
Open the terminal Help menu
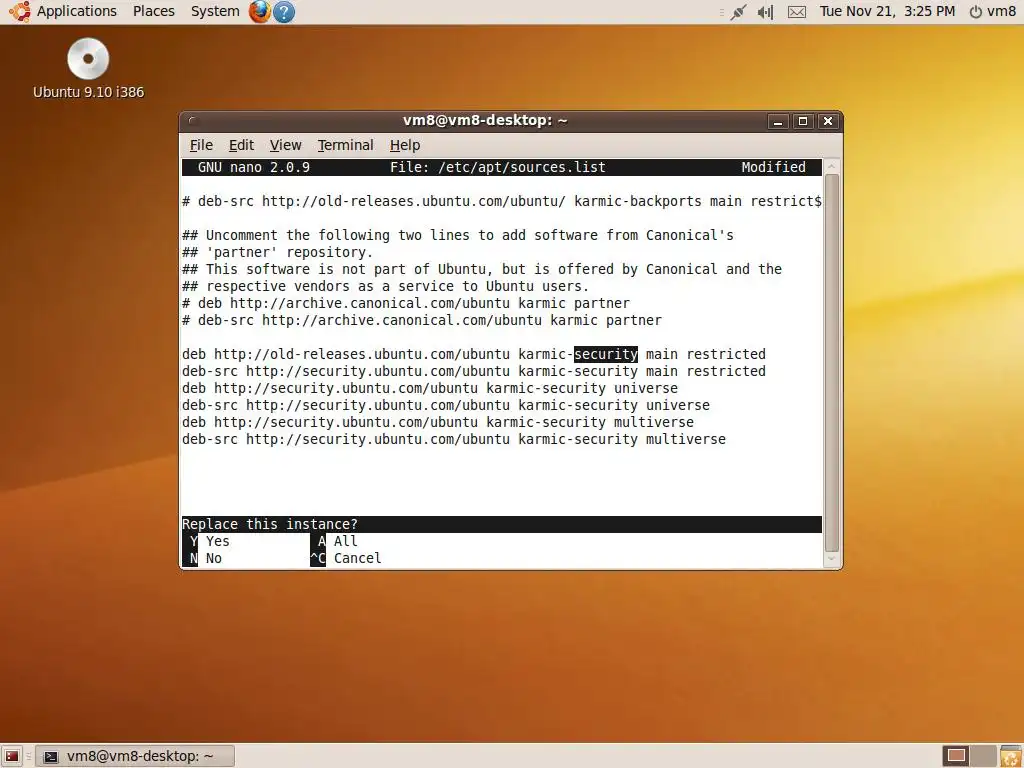pos(405,145)
